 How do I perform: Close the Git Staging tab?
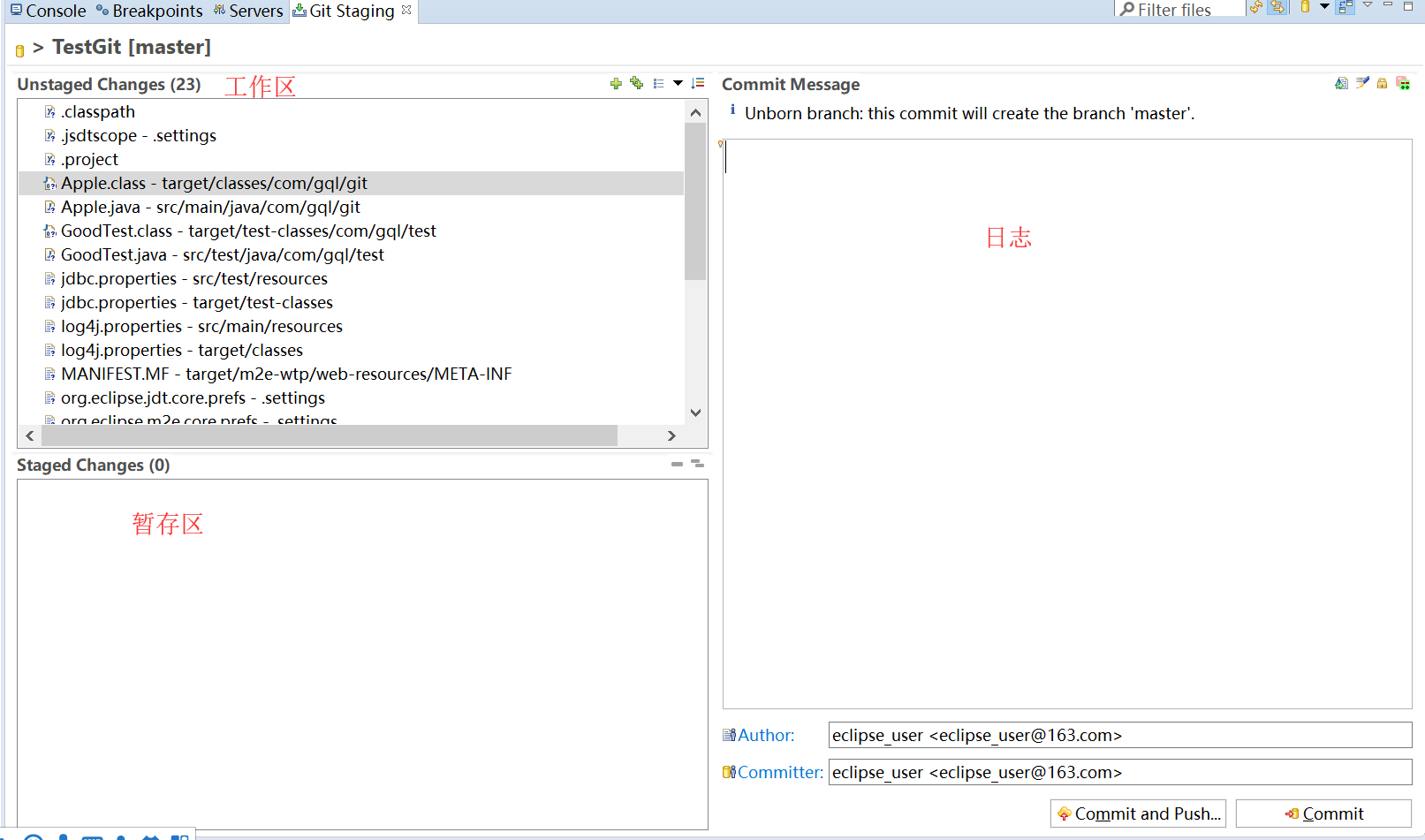(x=406, y=10)
